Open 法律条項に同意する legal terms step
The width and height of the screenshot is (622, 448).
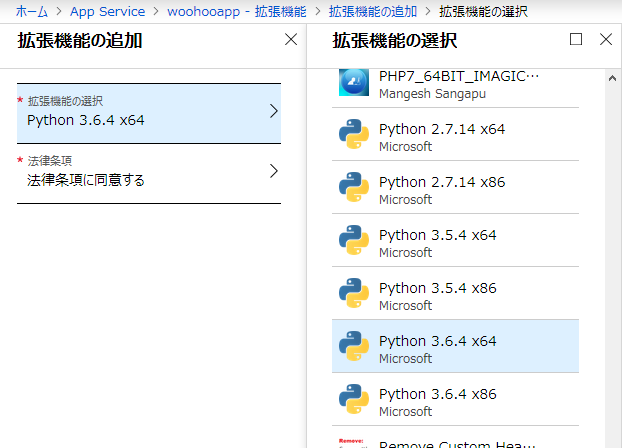[149, 173]
